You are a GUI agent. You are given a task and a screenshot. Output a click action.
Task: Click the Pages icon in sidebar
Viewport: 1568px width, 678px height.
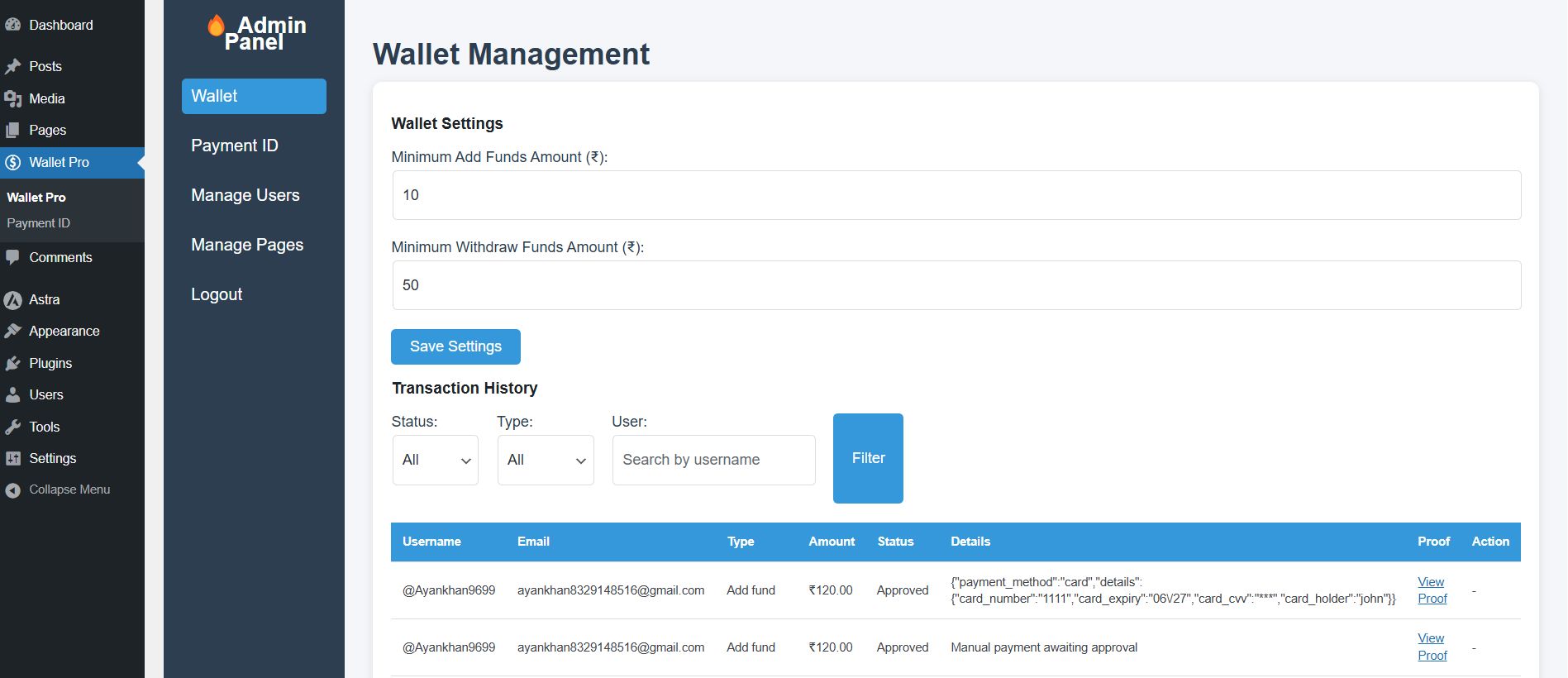click(12, 131)
